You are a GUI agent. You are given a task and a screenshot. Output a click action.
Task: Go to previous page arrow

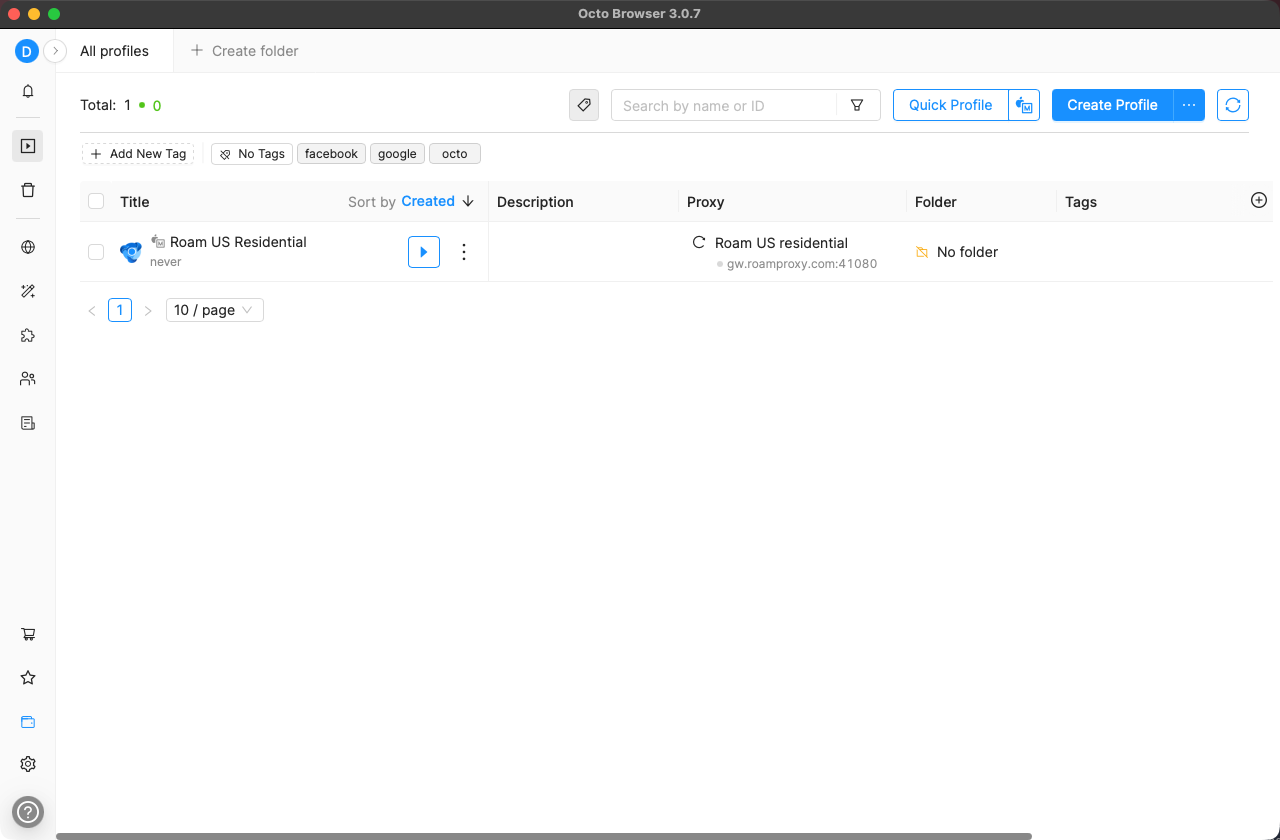92,311
